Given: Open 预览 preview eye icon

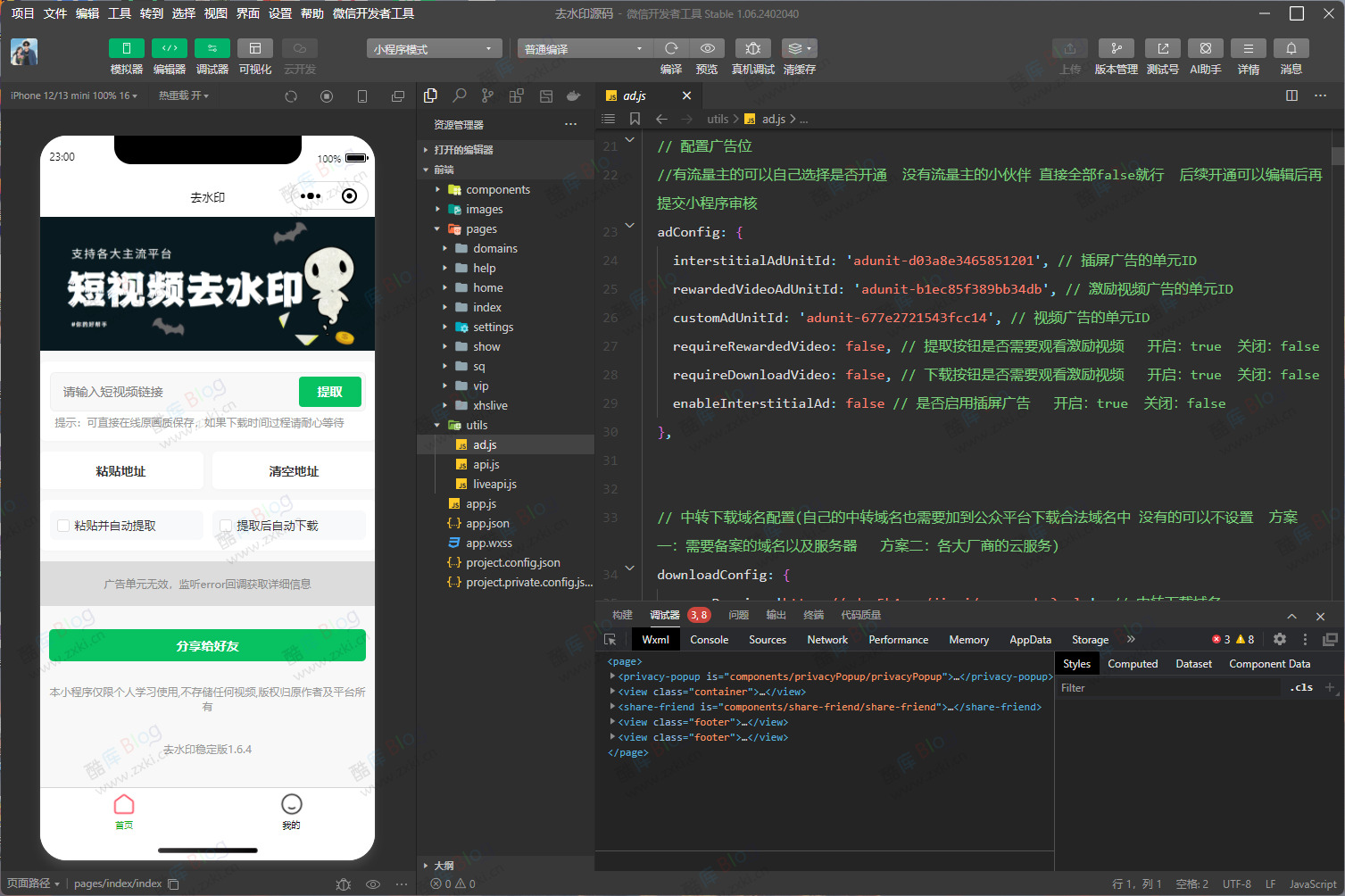Looking at the screenshot, I should 707,48.
